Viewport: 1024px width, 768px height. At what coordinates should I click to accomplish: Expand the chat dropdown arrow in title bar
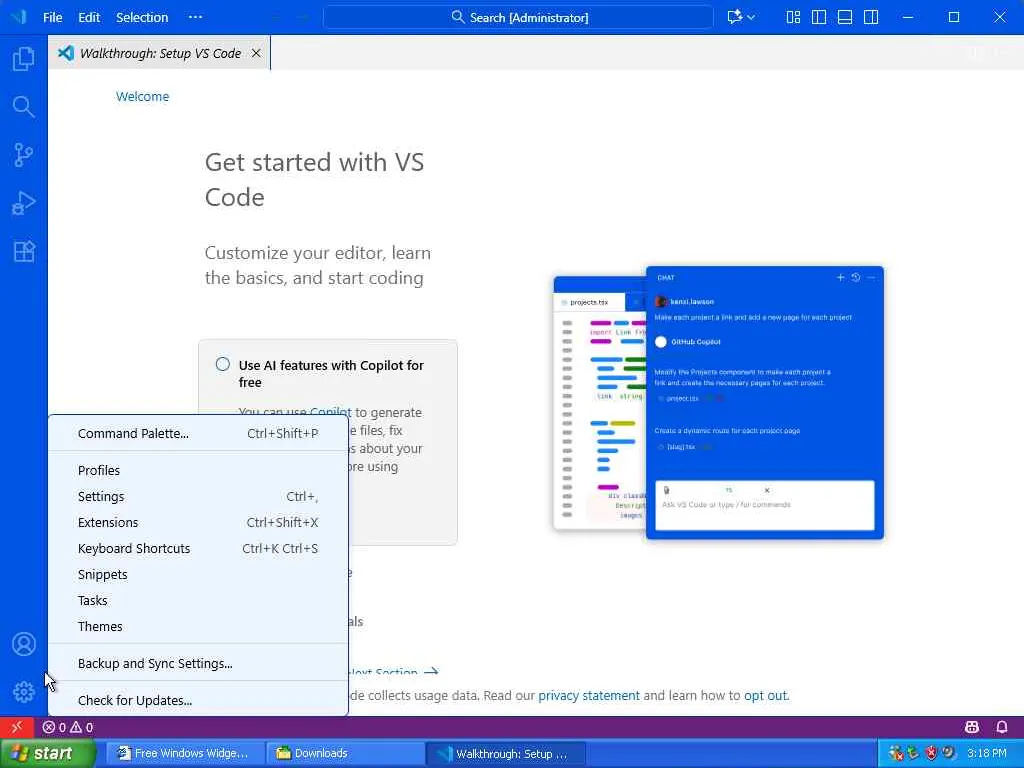(751, 17)
